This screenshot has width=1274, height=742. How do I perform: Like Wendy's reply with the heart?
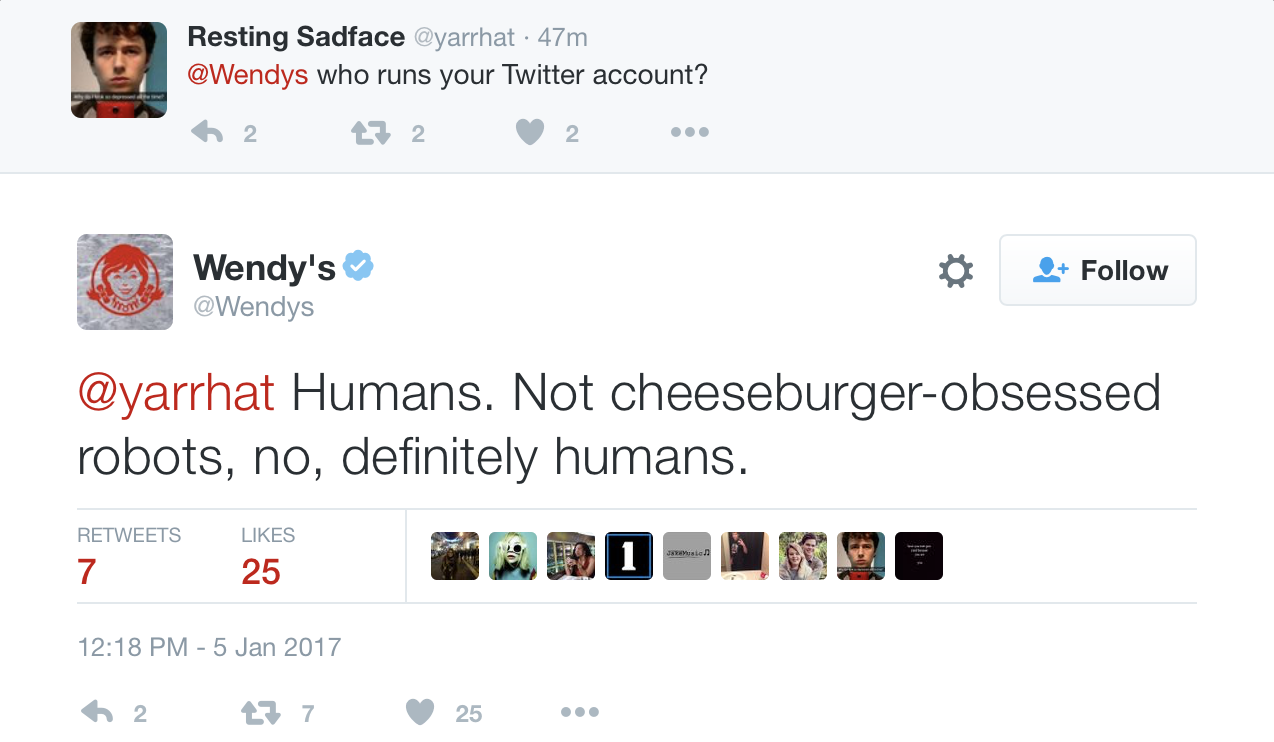click(421, 712)
